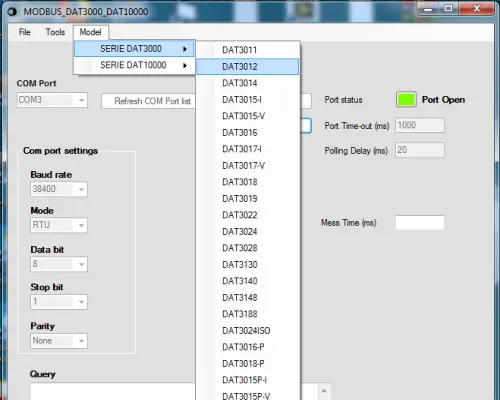
Task: Choose DAT3015P-I model
Action: 248,380
